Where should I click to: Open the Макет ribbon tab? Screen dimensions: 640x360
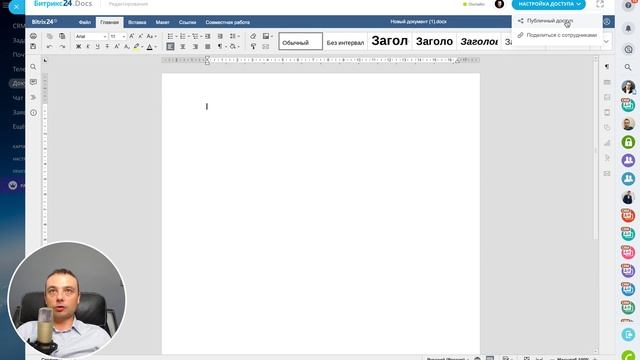click(162, 22)
